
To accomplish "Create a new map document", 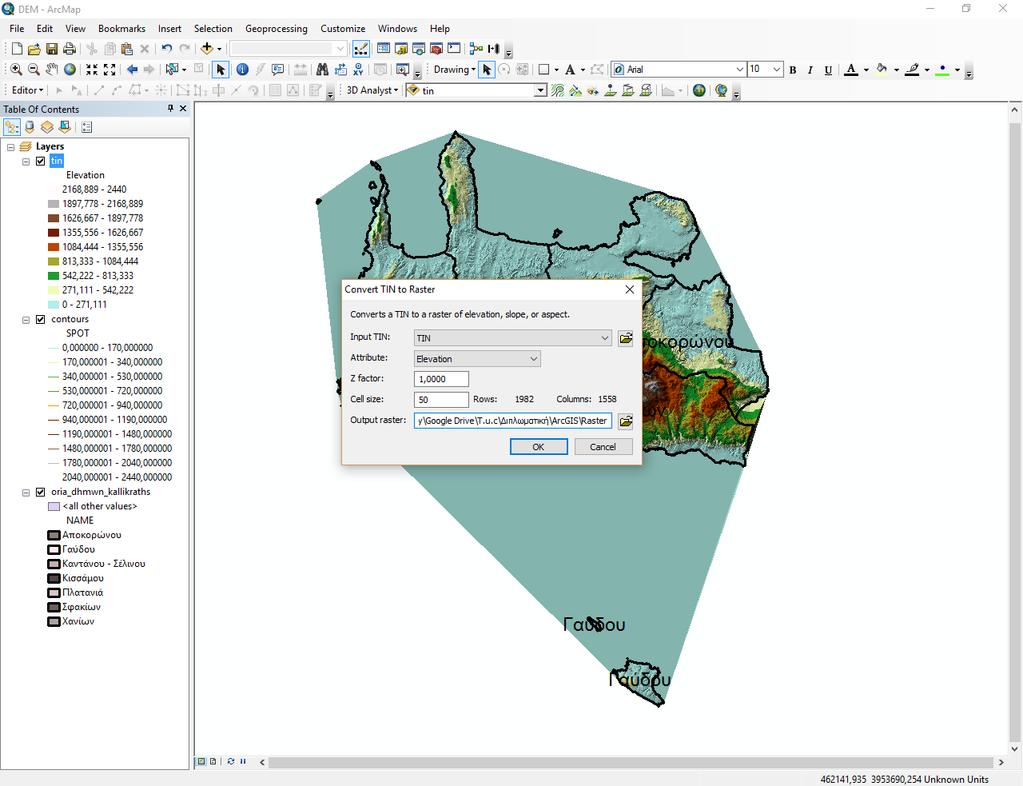I will tap(17, 49).
